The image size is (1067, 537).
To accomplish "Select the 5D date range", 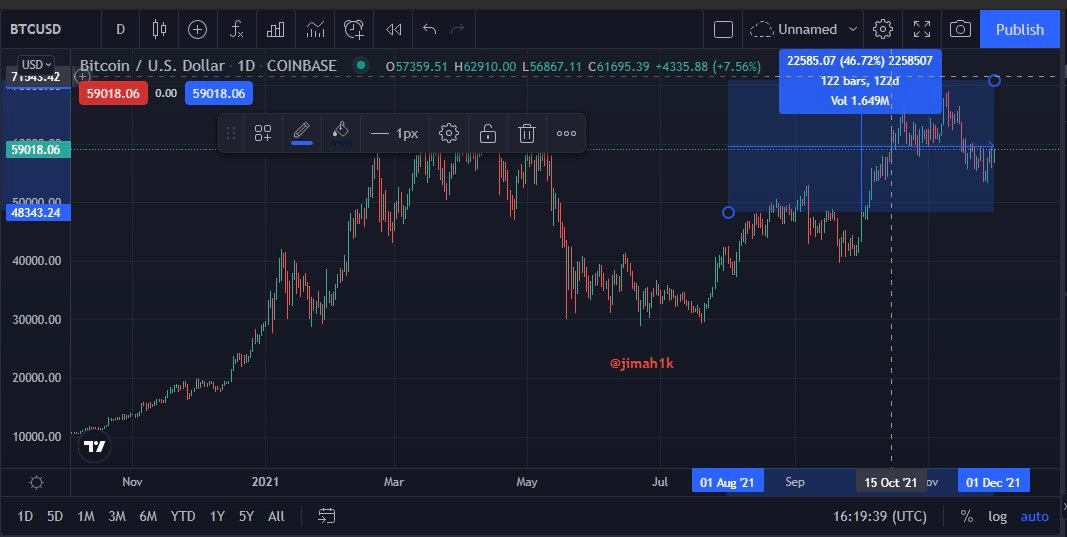I will tap(55, 517).
